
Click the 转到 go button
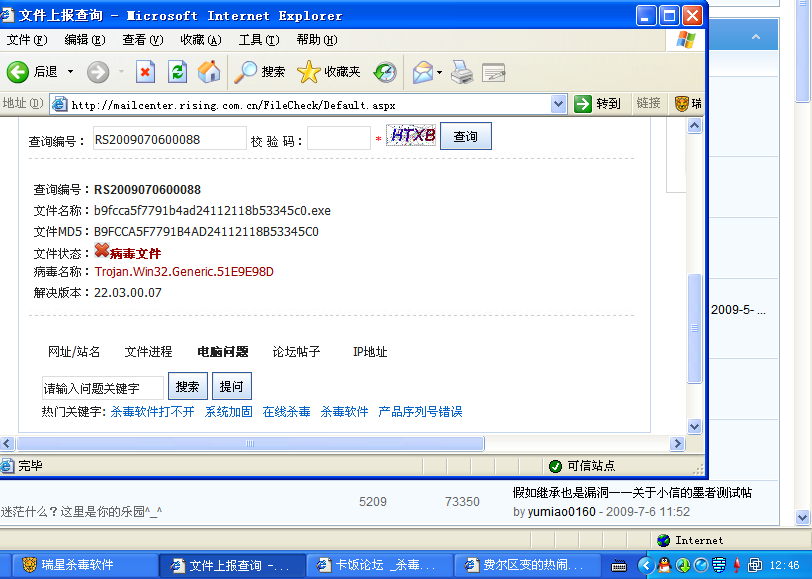click(x=597, y=104)
